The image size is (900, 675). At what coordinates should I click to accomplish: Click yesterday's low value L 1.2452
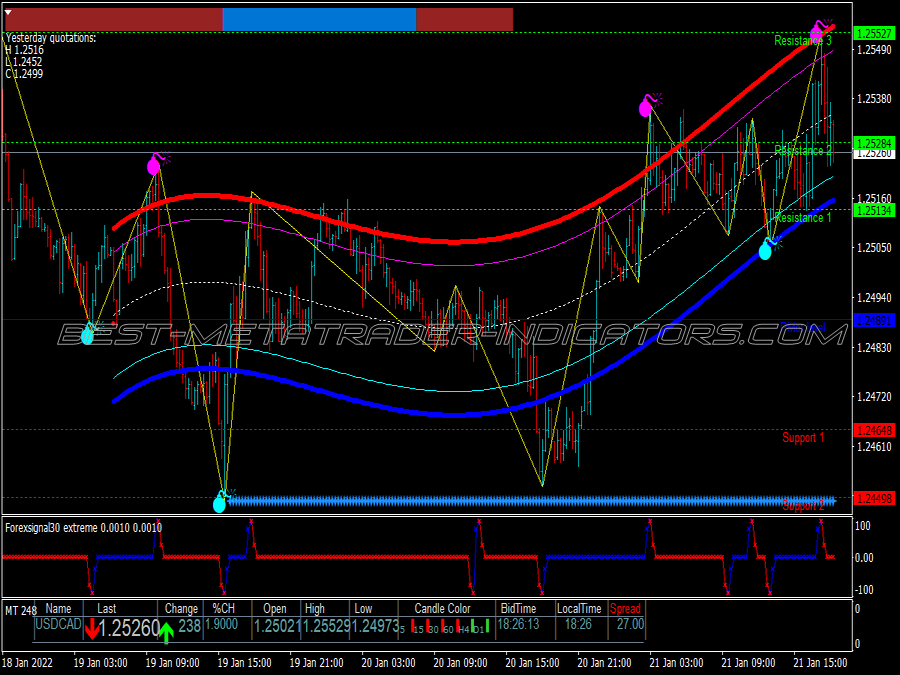coord(24,62)
